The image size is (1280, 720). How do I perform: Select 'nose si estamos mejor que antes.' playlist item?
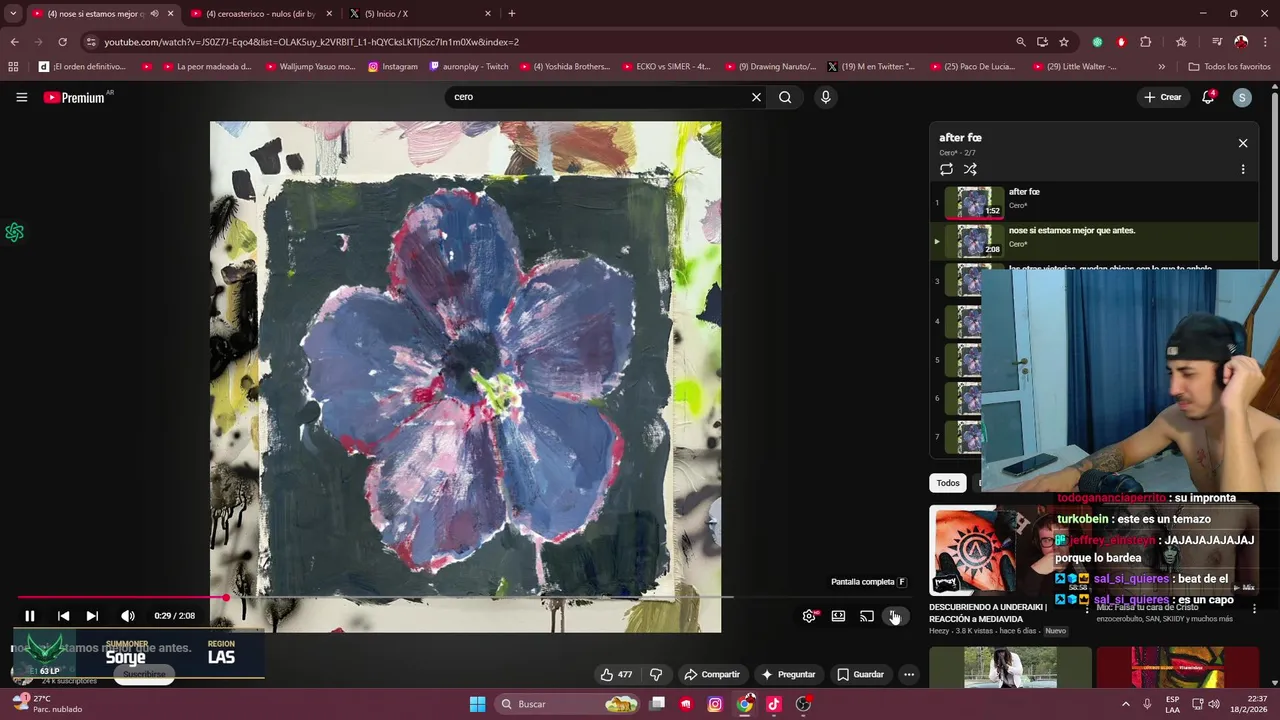(1094, 241)
